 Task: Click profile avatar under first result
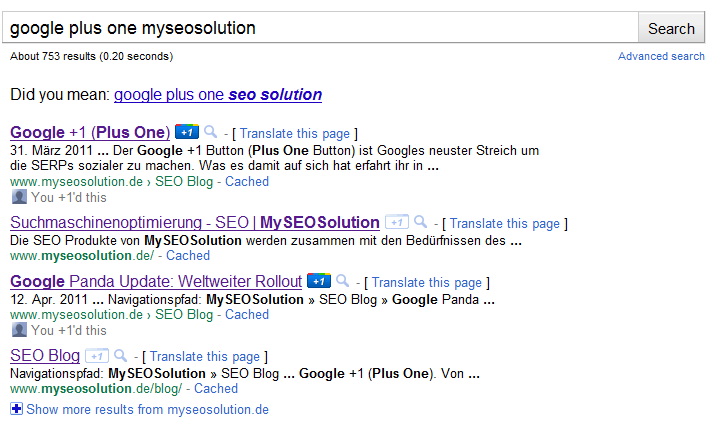click(x=18, y=197)
